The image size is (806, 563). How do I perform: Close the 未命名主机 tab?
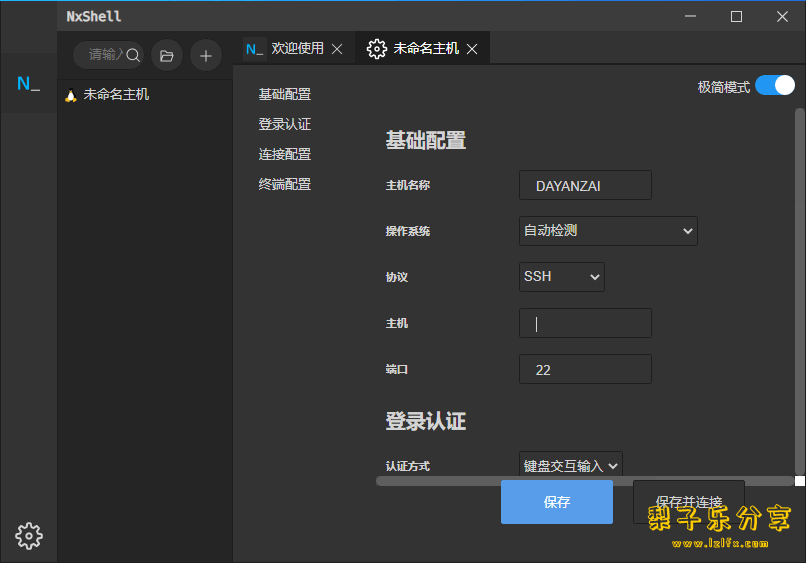472,49
